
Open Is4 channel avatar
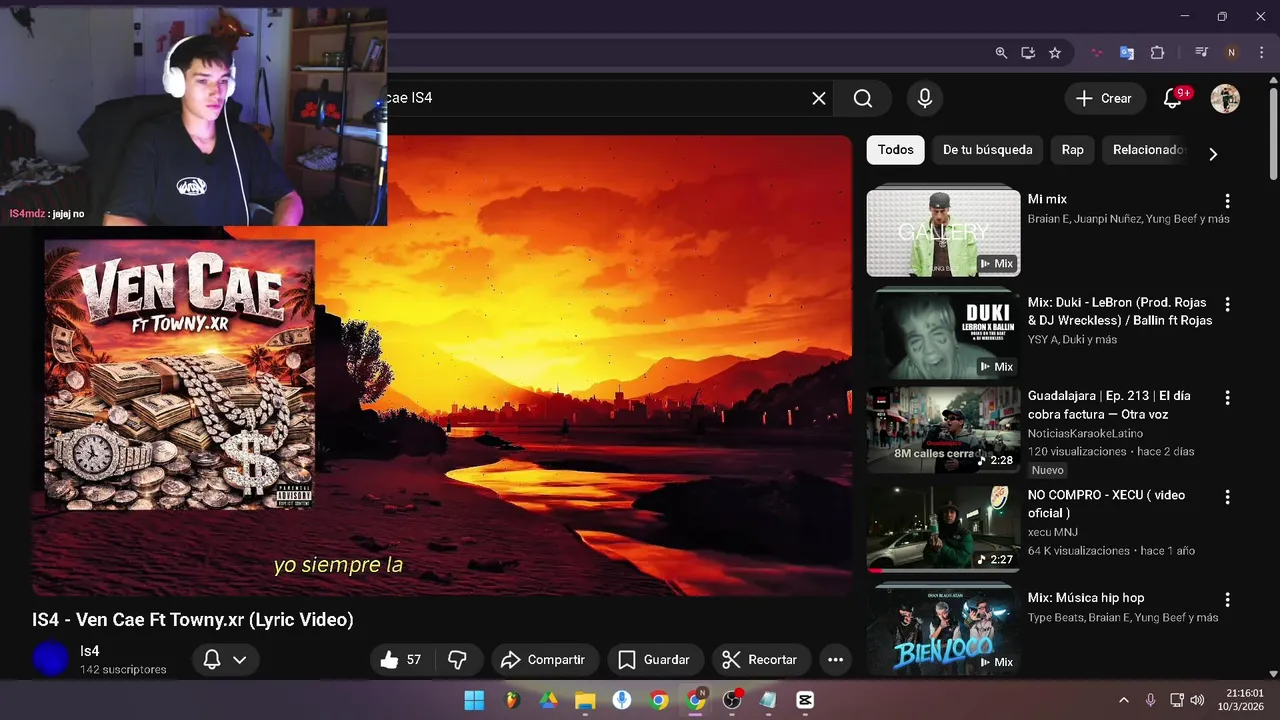(50, 659)
